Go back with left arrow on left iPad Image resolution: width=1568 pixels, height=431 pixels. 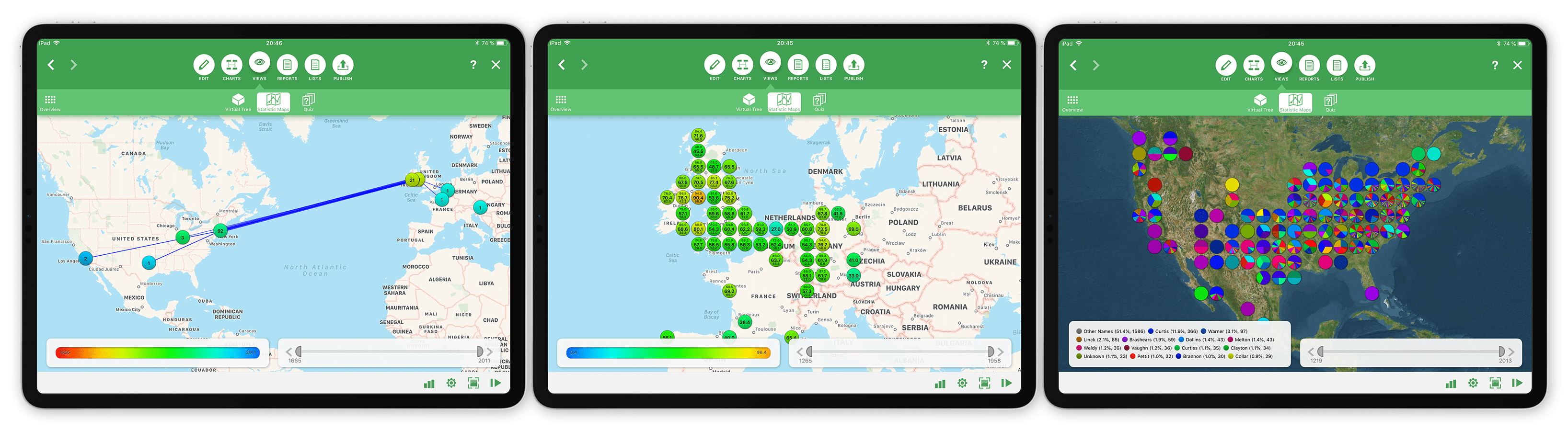51,65
